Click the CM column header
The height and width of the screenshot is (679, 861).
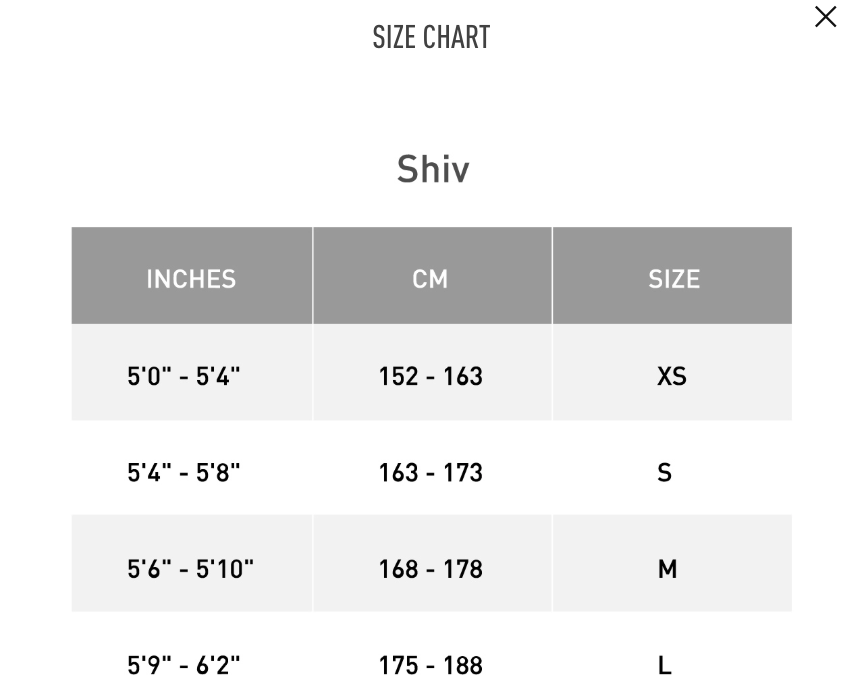click(x=431, y=278)
